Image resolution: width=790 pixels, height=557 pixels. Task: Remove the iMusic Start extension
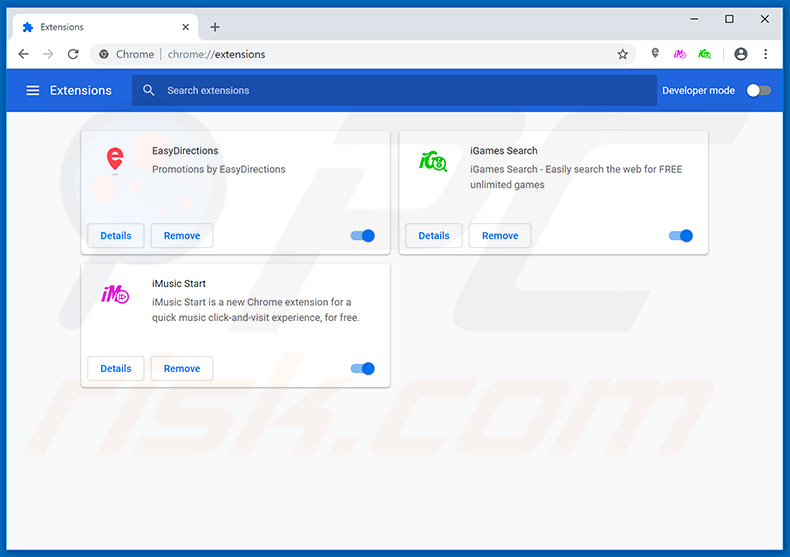[x=182, y=369]
